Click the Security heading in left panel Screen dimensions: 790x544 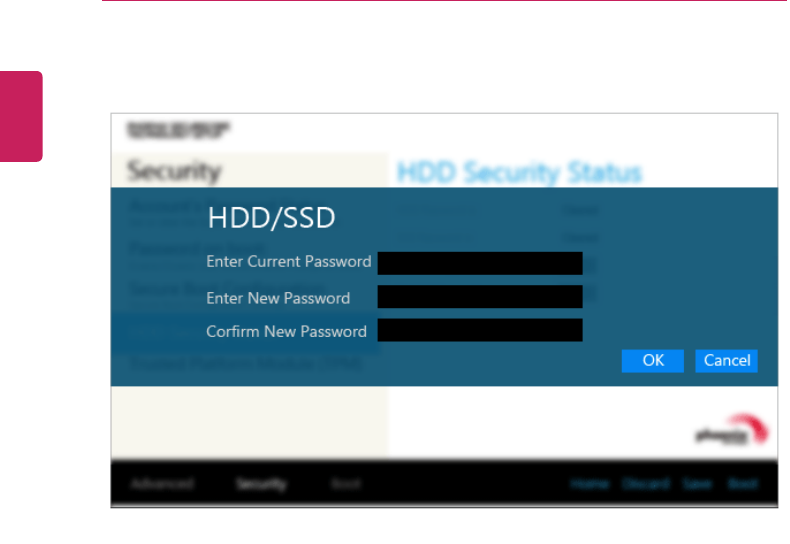click(x=174, y=171)
